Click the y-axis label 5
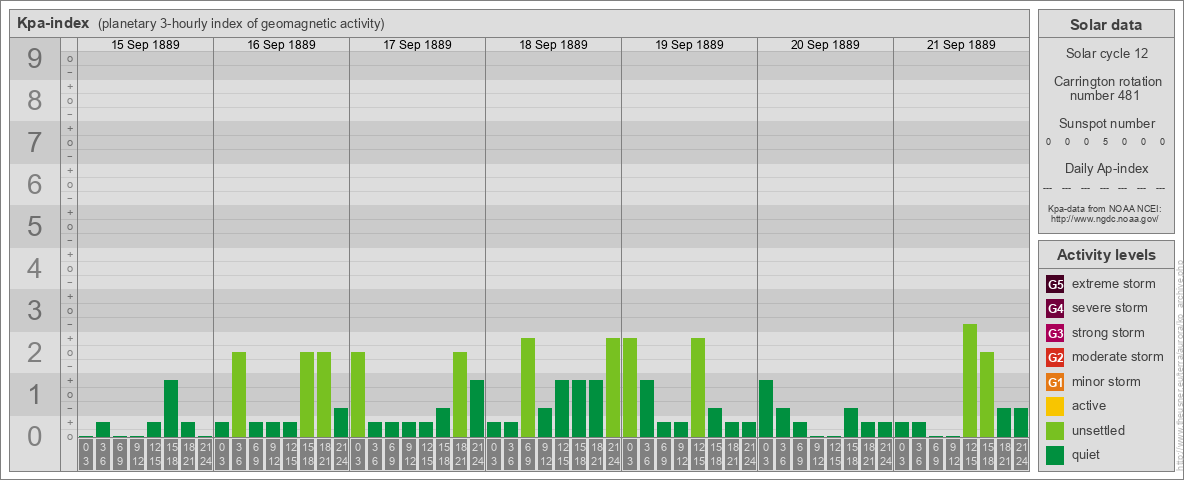This screenshot has height=480, width=1184. (x=35, y=226)
